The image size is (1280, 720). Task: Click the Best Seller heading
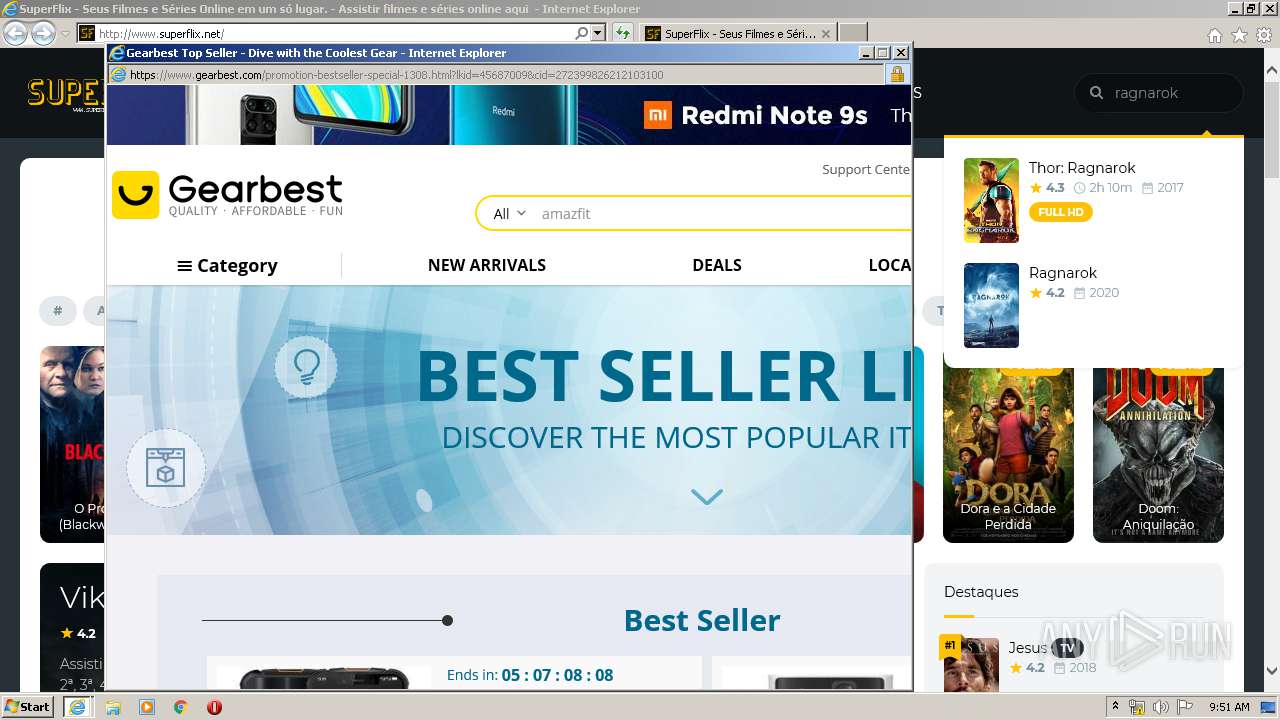tap(702, 620)
